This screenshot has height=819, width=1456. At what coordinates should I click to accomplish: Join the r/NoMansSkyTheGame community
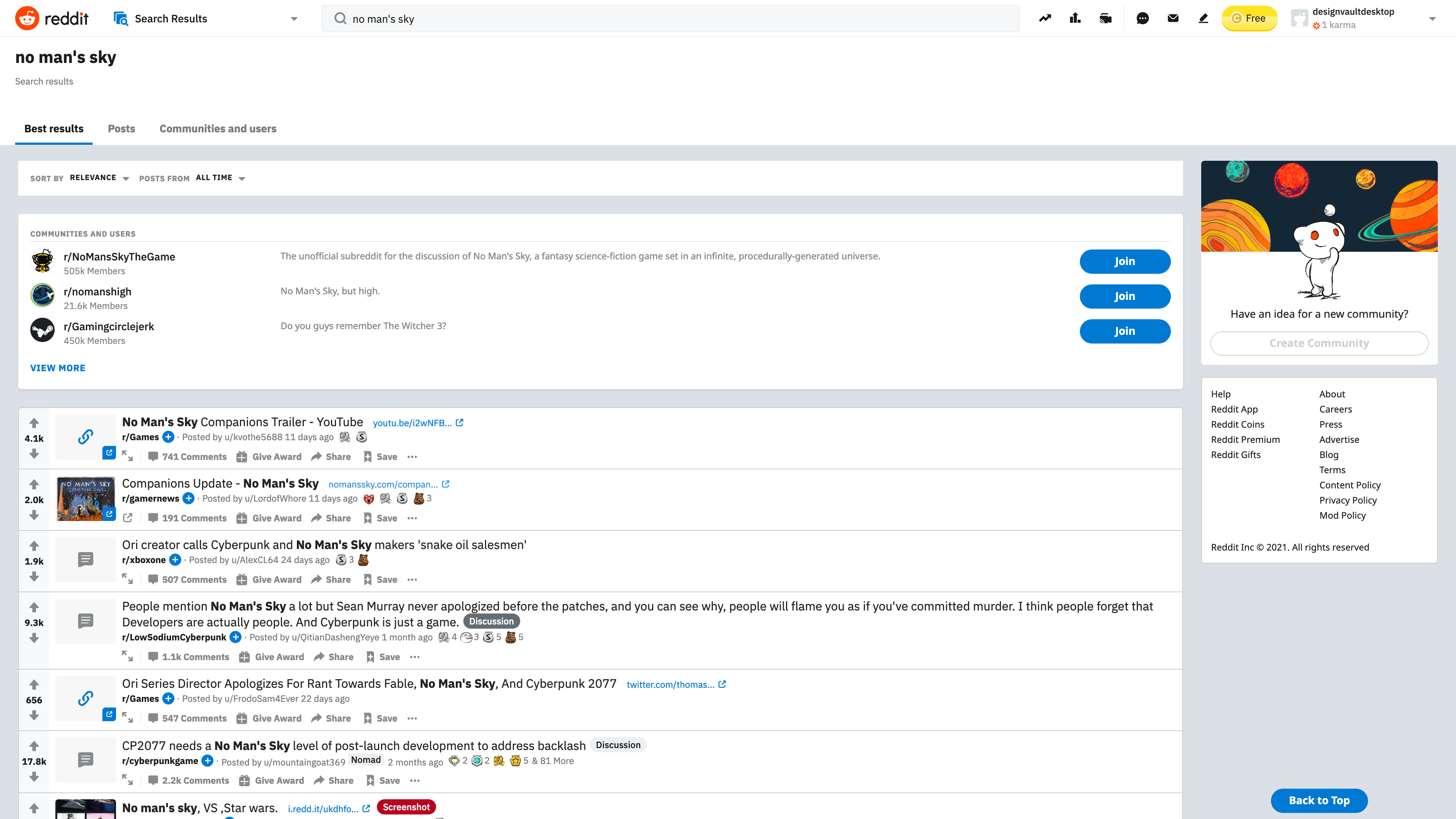click(x=1124, y=261)
